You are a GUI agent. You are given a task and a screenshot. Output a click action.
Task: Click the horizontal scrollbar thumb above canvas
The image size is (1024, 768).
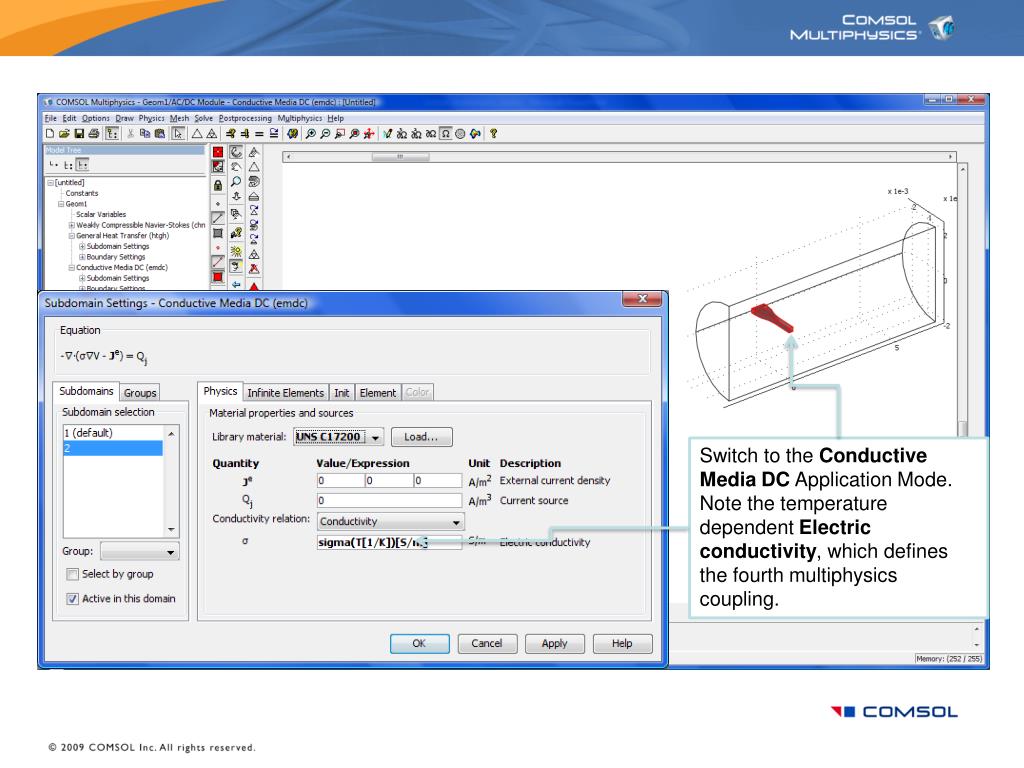(400, 157)
